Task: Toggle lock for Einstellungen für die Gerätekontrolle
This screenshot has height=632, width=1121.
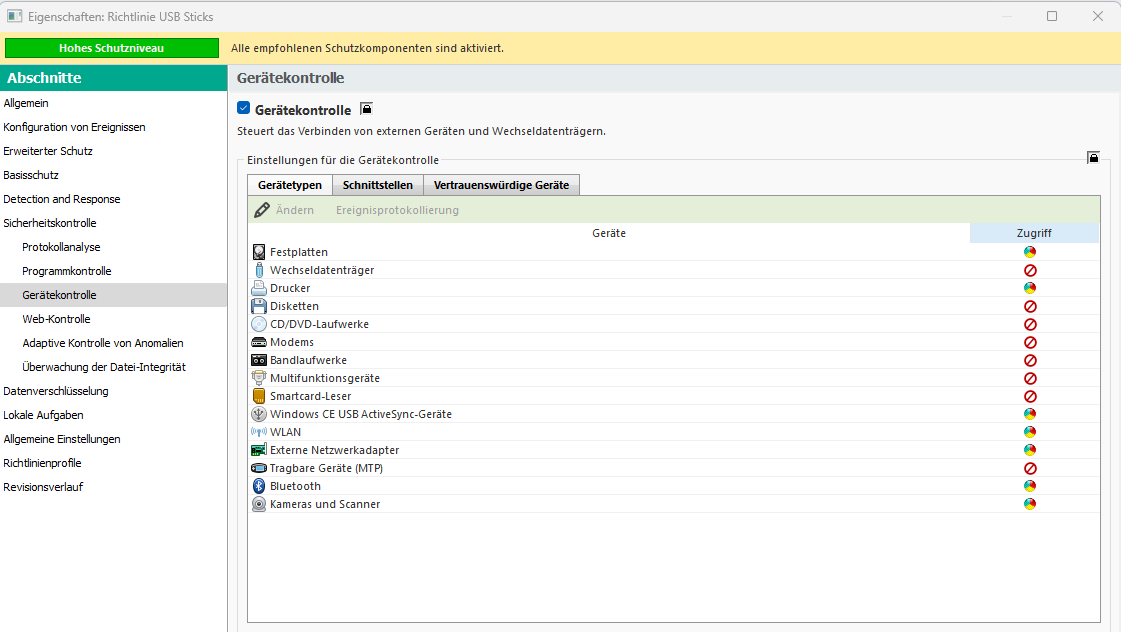Action: click(x=1093, y=157)
